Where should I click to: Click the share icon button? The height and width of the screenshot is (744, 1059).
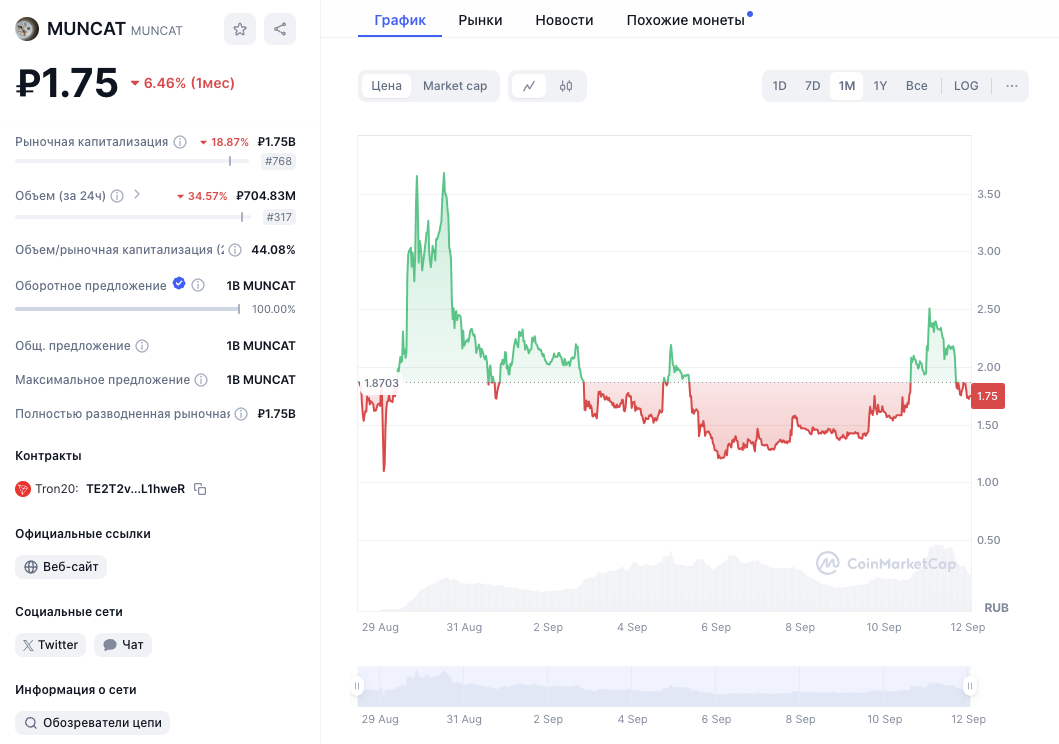(x=280, y=29)
